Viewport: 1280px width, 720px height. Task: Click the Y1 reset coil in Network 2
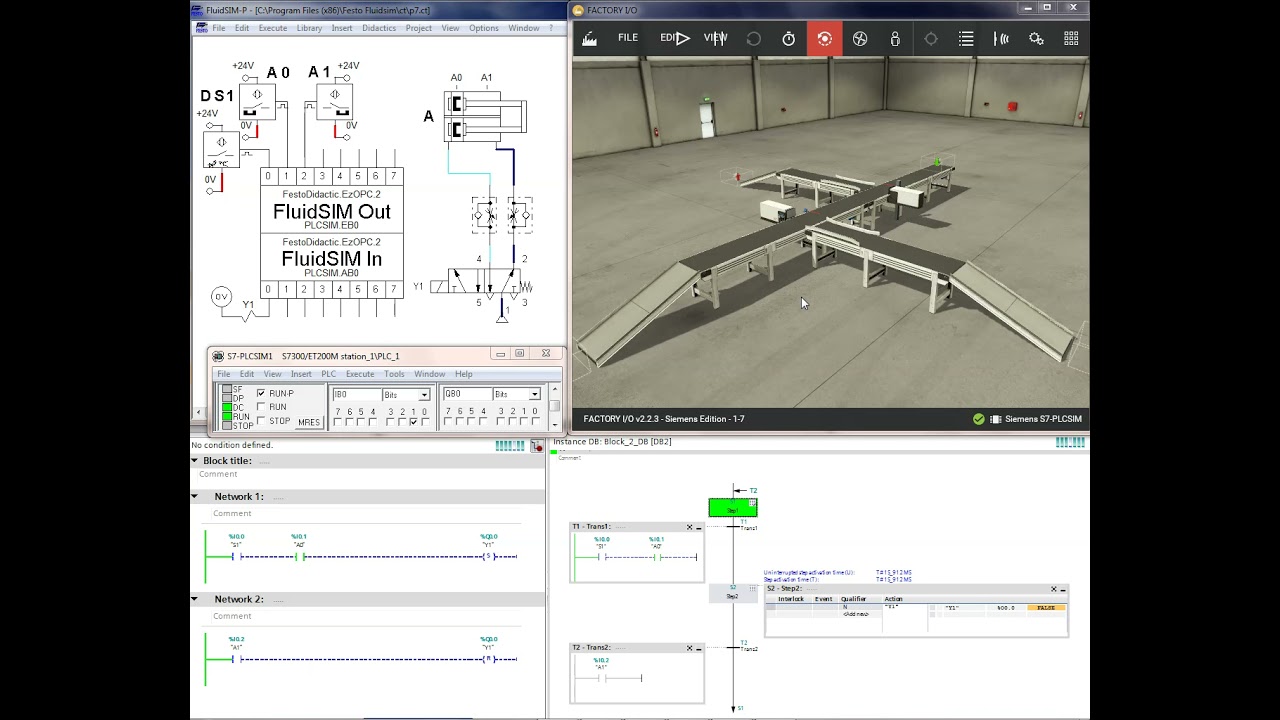pos(488,659)
